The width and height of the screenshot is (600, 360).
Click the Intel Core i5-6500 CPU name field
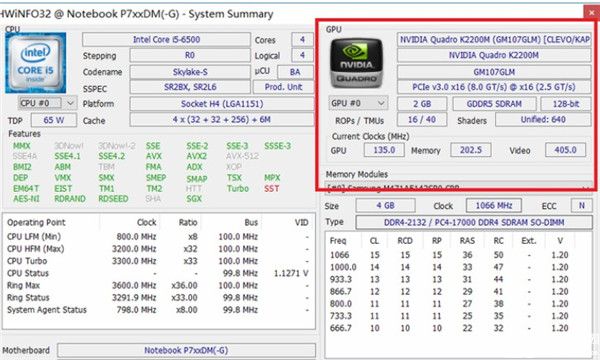(166, 39)
